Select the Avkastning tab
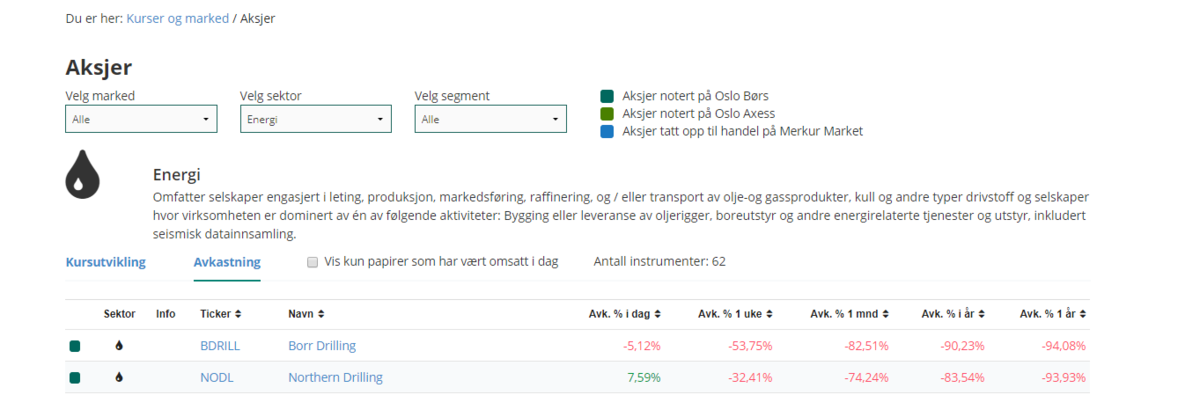The image size is (1200, 395). [227, 262]
